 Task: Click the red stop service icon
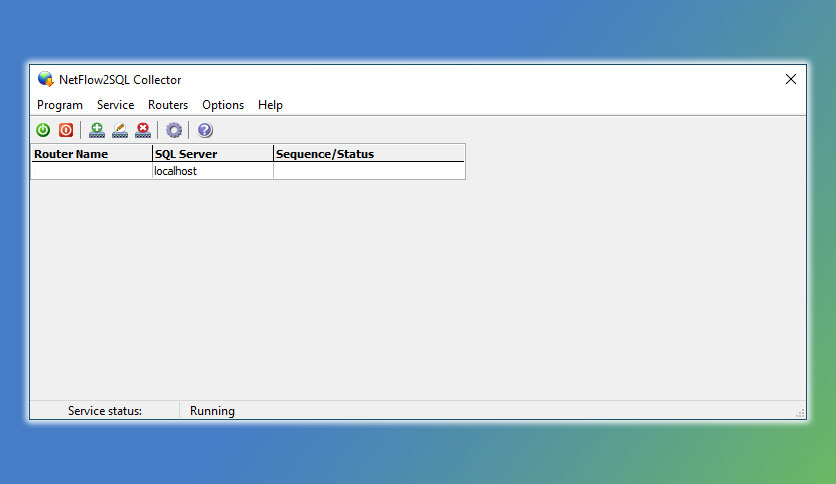click(66, 130)
